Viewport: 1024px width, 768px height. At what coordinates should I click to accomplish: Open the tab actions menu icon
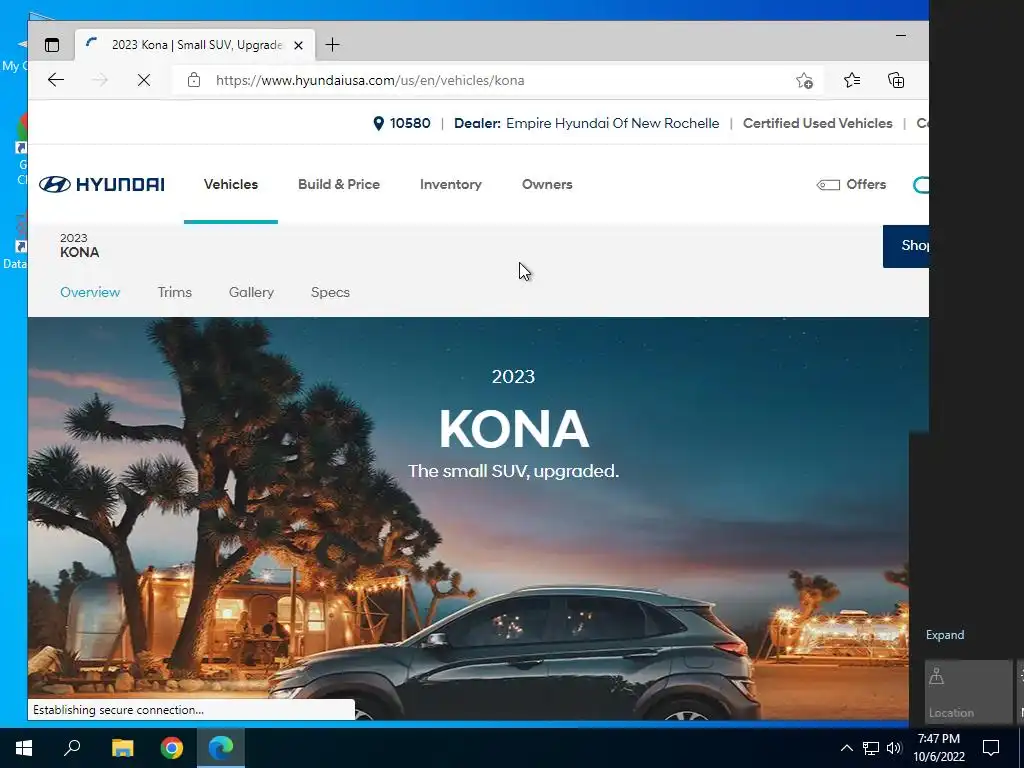[x=52, y=44]
